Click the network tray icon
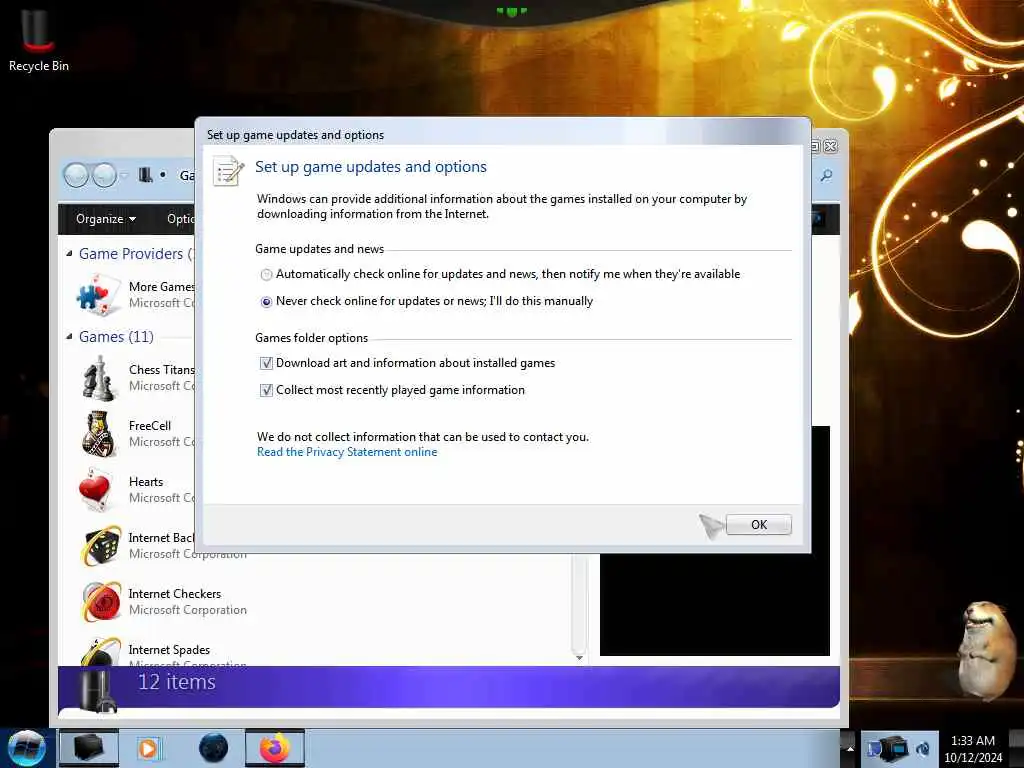The width and height of the screenshot is (1024, 768). click(895, 748)
